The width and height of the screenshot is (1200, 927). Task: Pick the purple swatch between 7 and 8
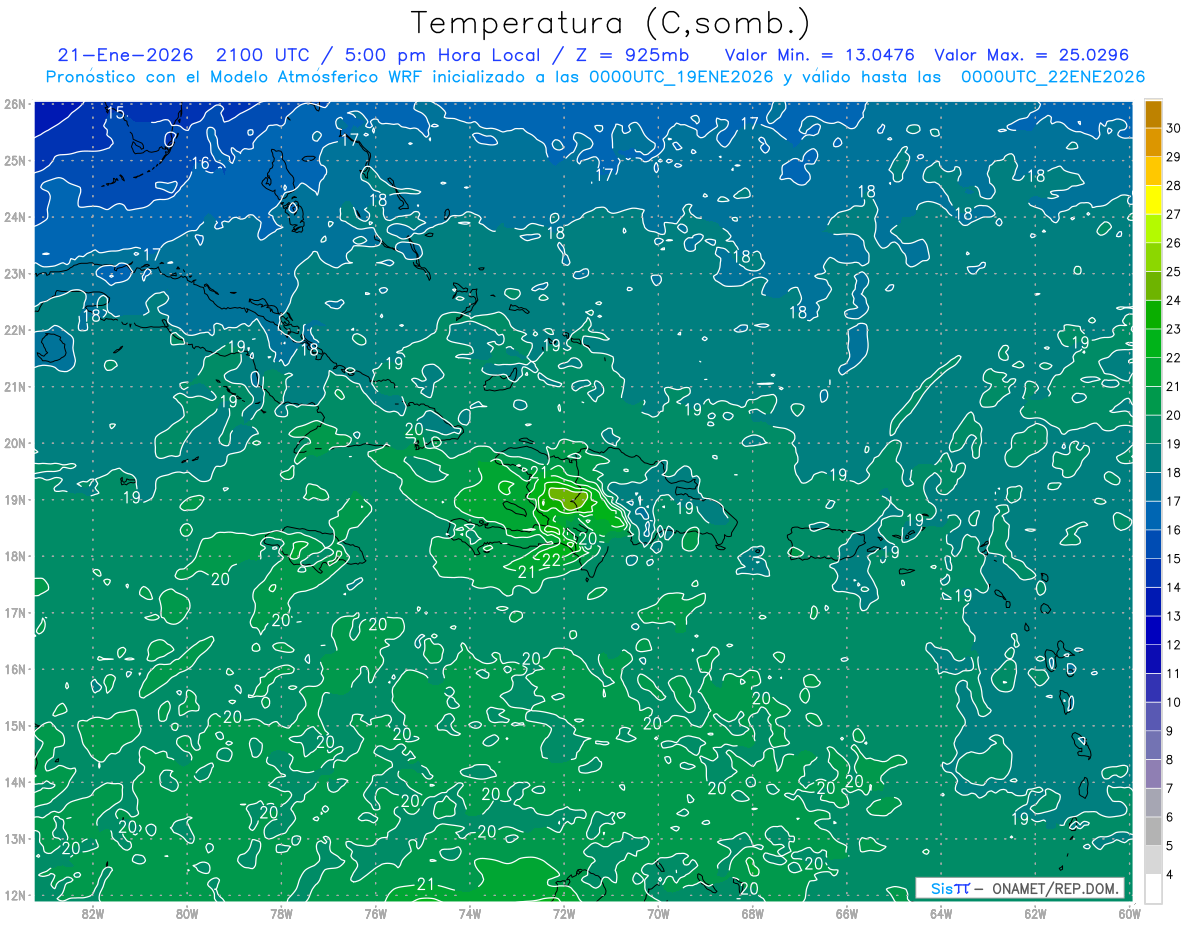point(1153,774)
